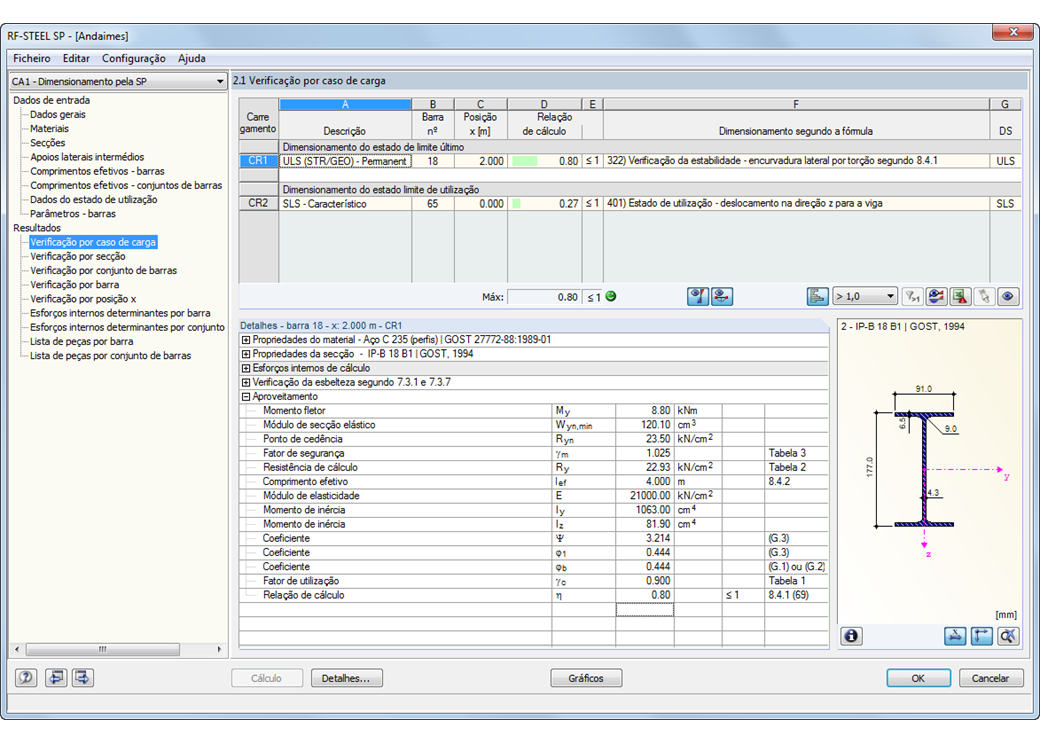
Task: Reset section view zoom icon
Action: (x=1008, y=636)
